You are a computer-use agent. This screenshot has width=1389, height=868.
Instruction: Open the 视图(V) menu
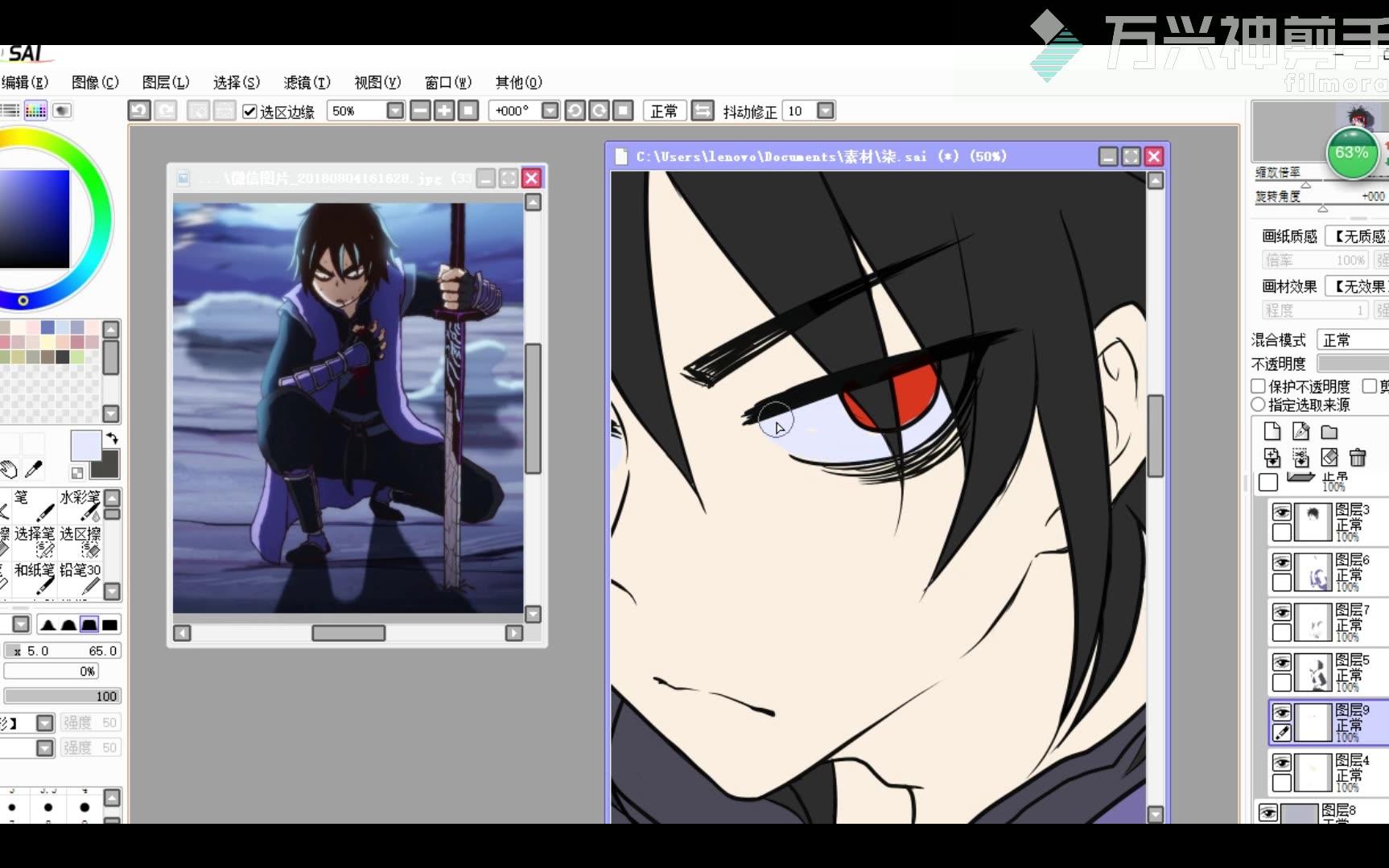point(377,82)
